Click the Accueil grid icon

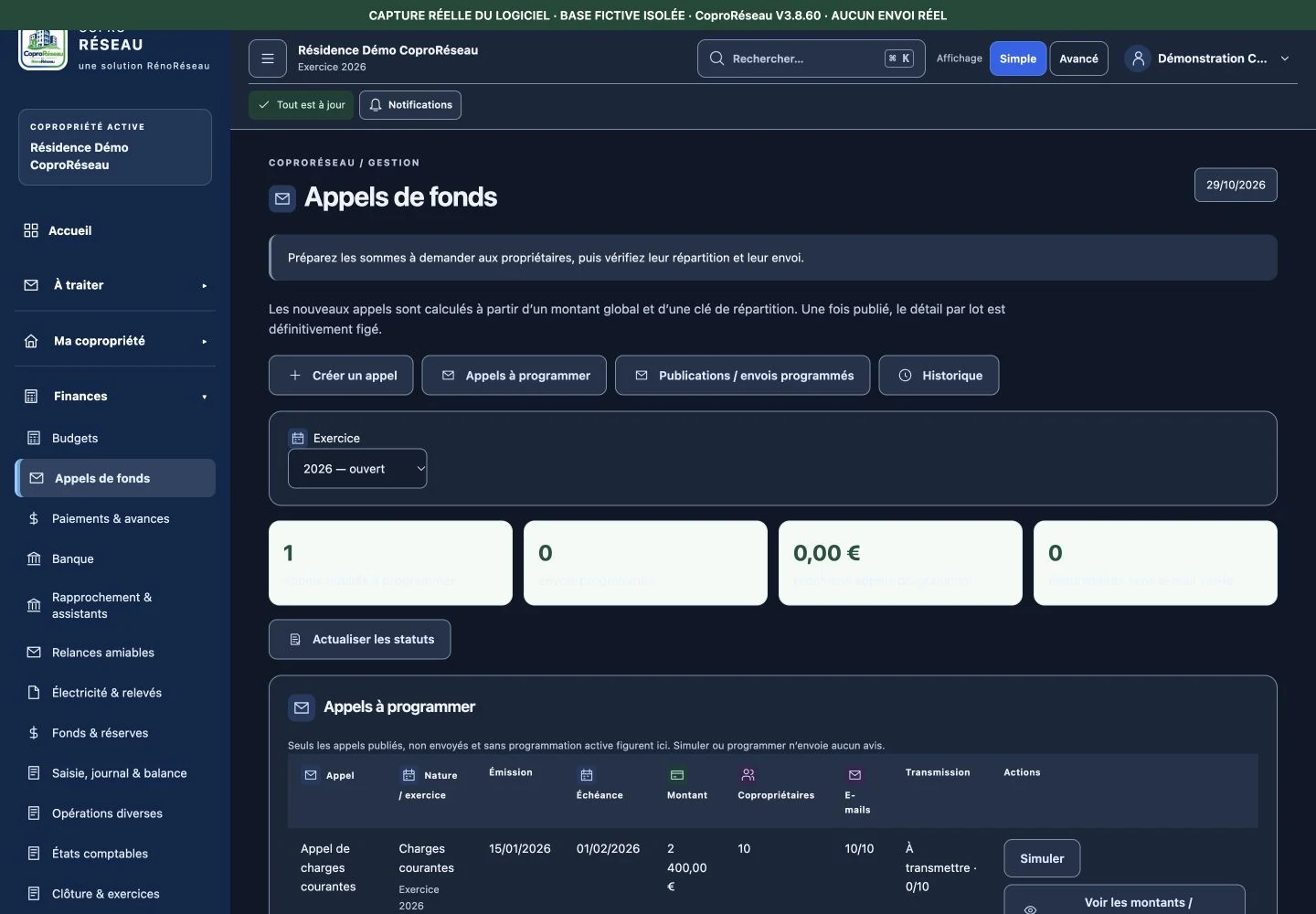coord(31,230)
